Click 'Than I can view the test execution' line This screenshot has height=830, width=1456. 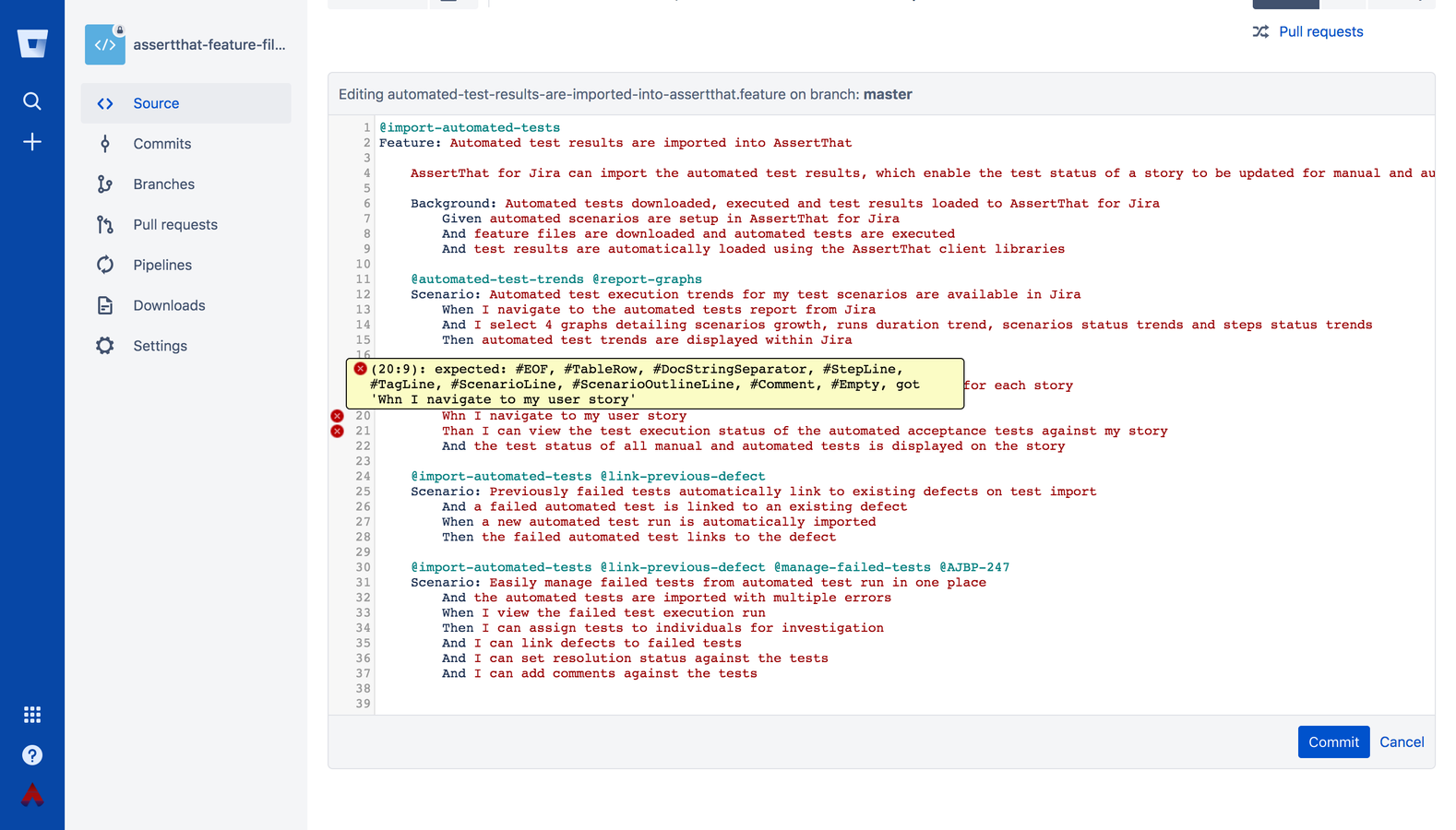pos(805,431)
